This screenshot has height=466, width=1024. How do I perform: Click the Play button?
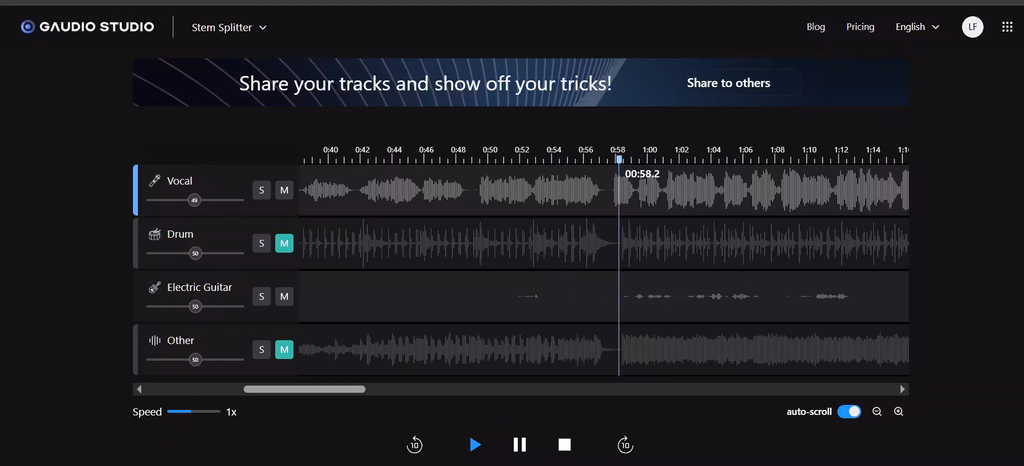475,445
